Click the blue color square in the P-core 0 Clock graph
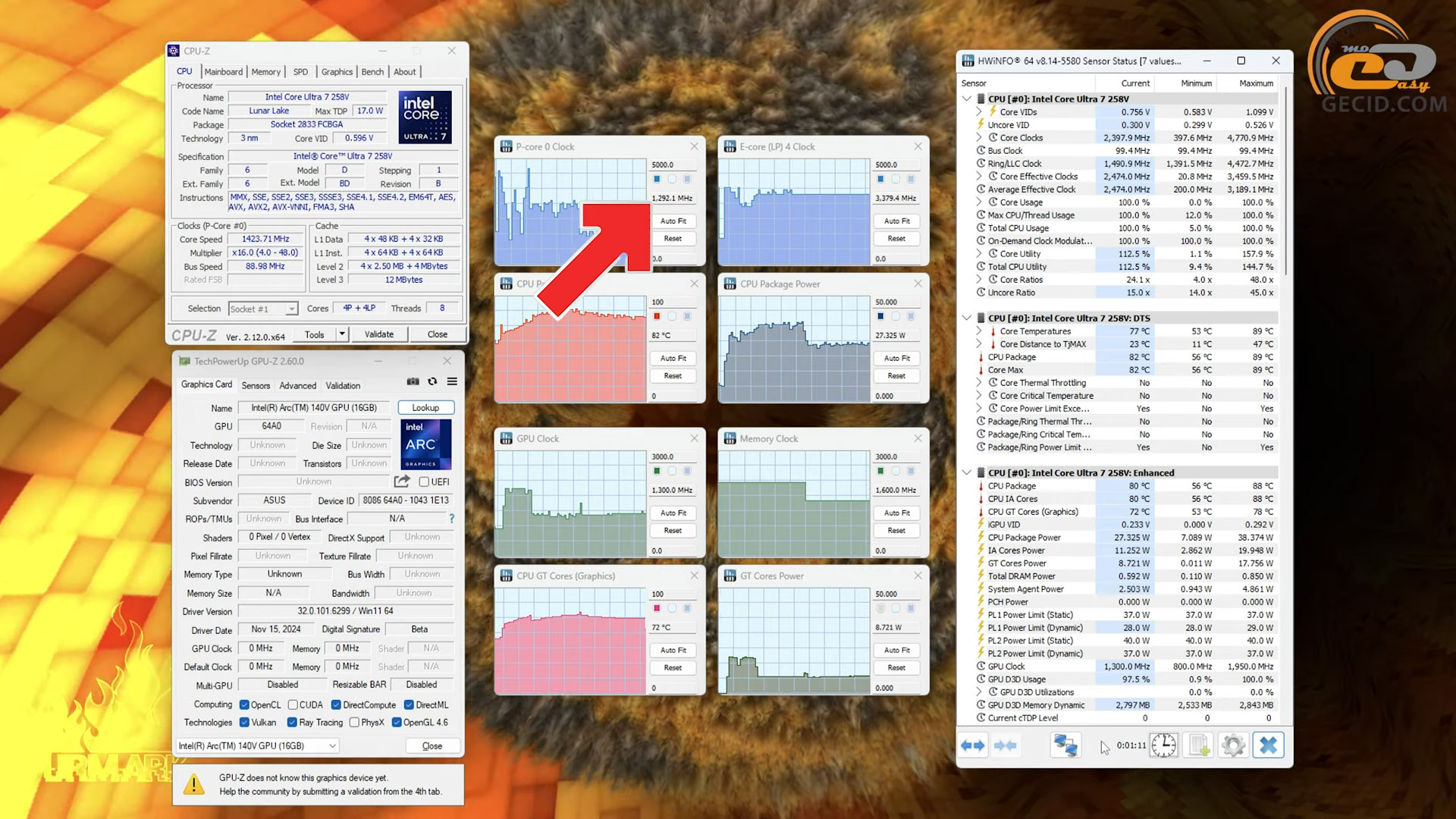1456x819 pixels. pos(657,179)
